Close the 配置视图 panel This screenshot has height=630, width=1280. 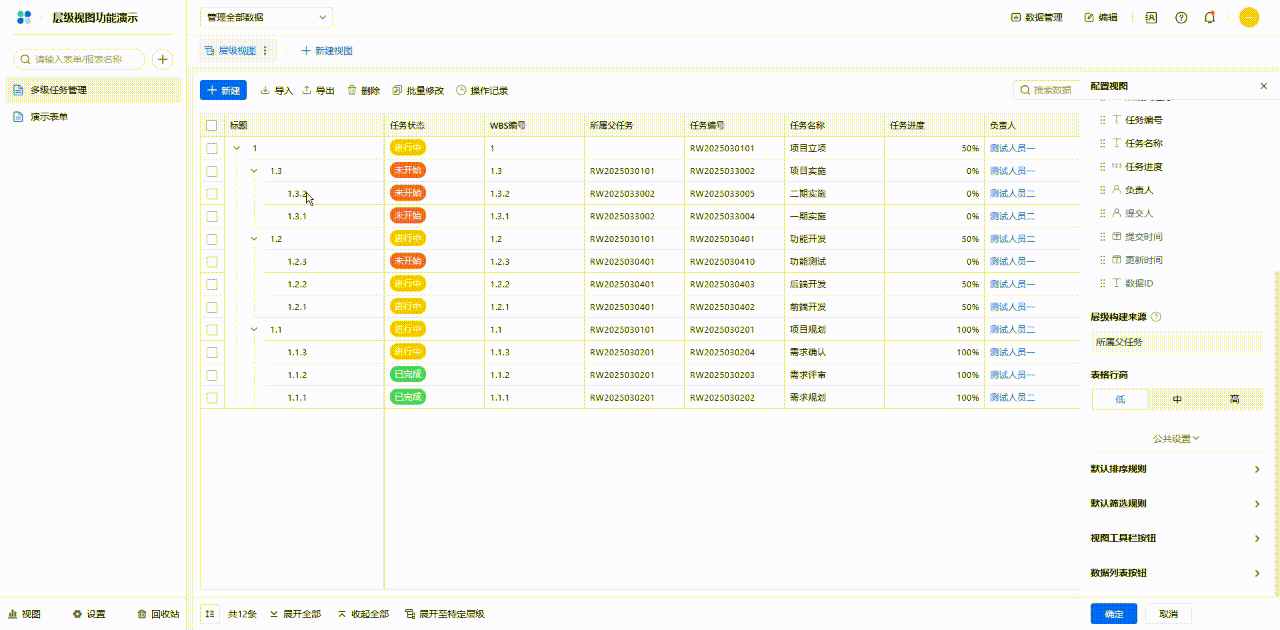click(1263, 87)
